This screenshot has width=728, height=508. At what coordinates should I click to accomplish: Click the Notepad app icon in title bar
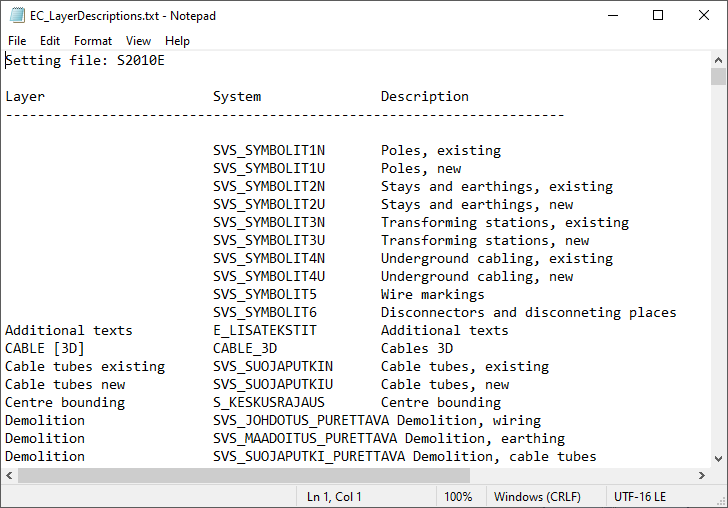15,16
